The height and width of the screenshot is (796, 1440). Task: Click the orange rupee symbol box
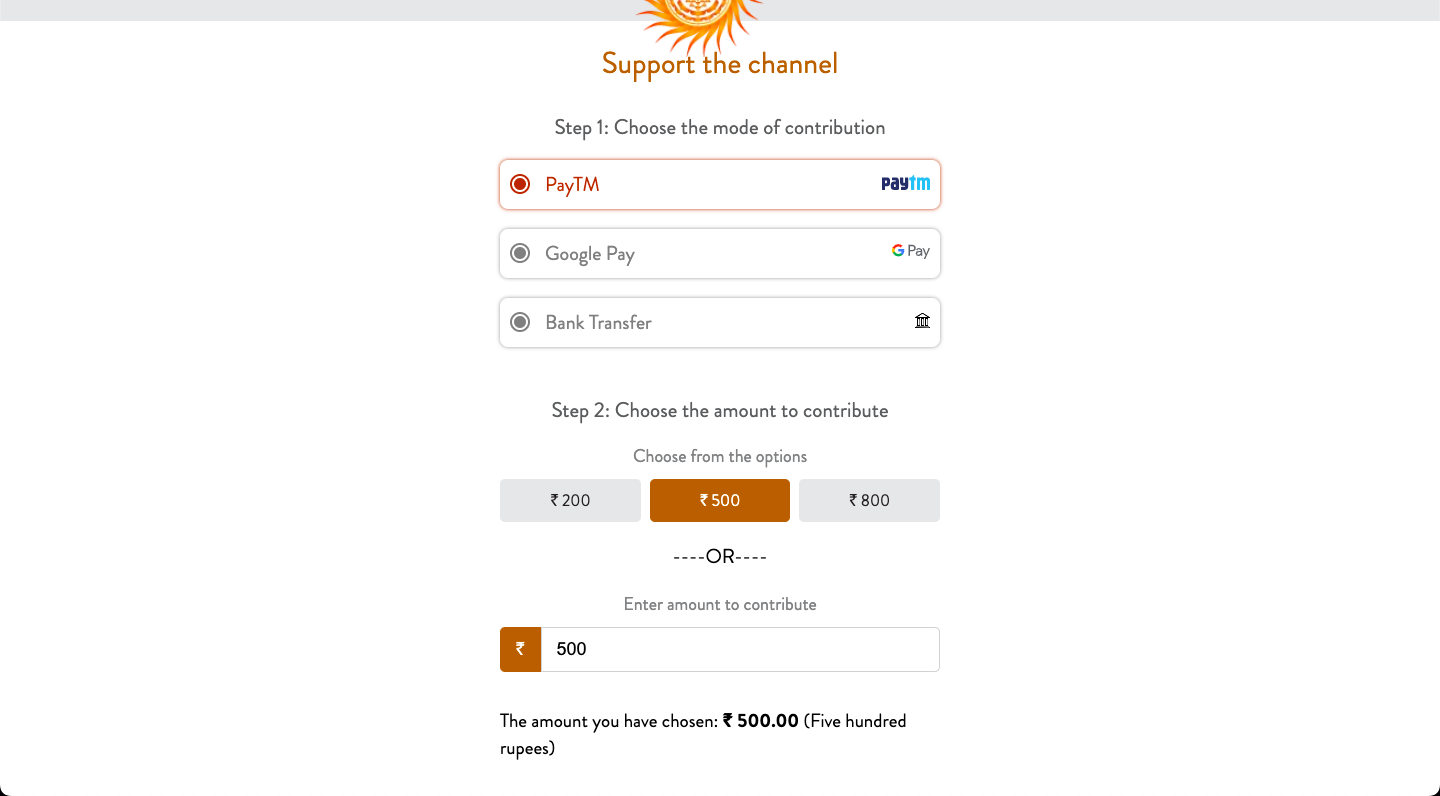[x=520, y=649]
